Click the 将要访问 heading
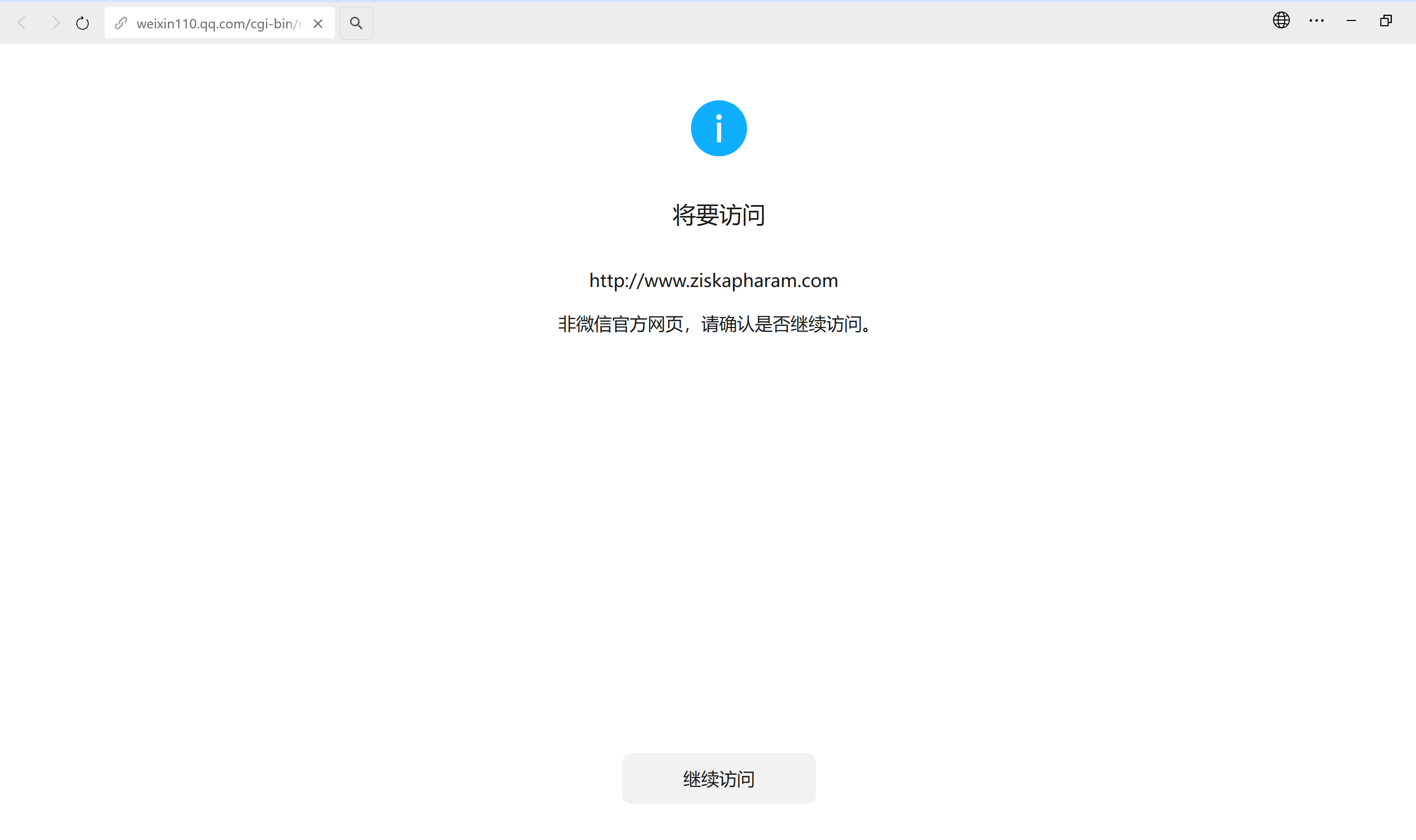 (718, 215)
